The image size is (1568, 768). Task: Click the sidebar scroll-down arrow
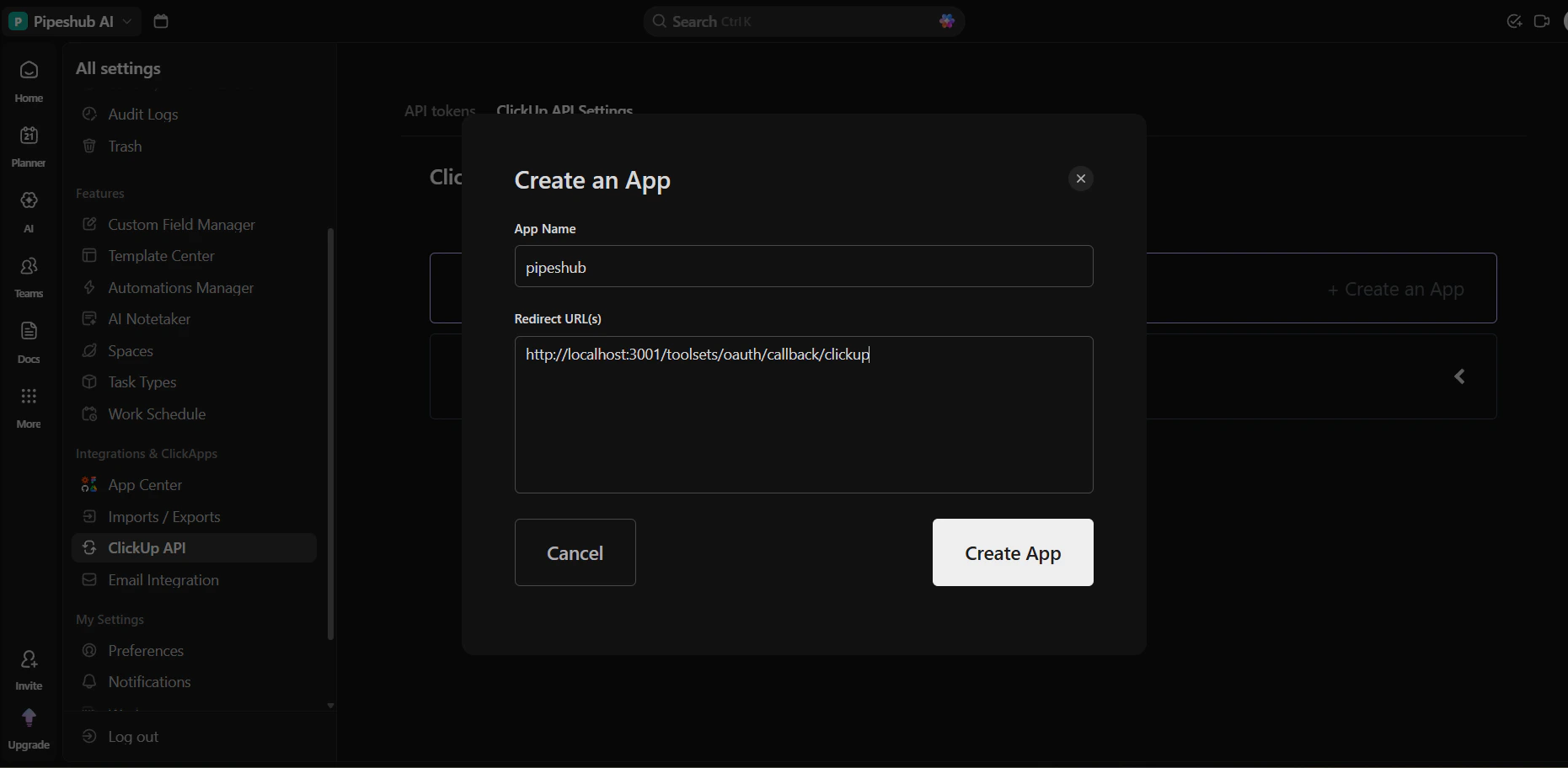[x=329, y=705]
